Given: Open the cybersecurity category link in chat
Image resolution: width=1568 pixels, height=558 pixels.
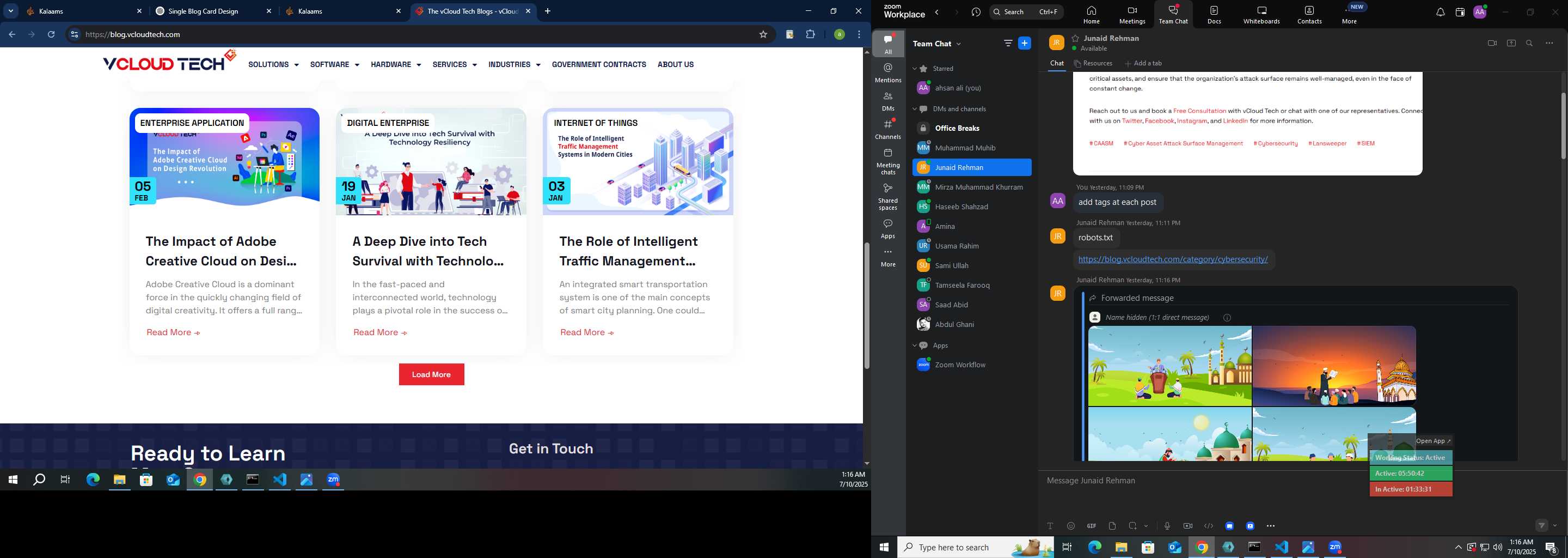Looking at the screenshot, I should [1172, 259].
